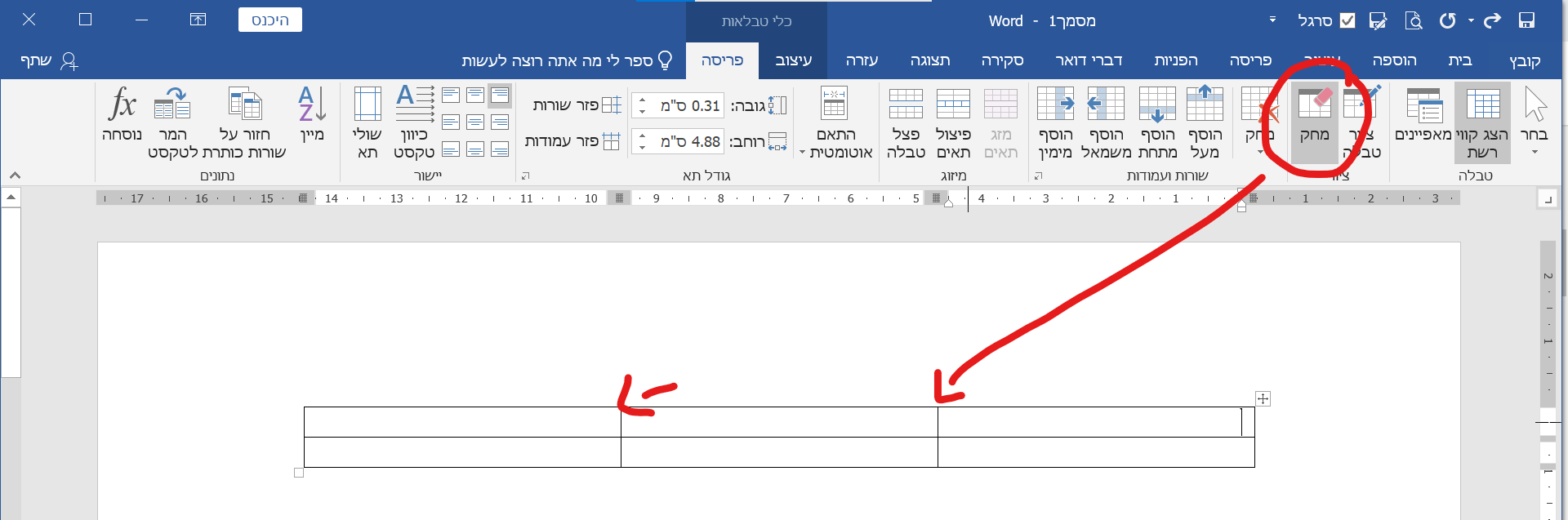Image resolution: width=1568 pixels, height=520 pixels.
Task: Toggle the Ruler (סרגל) checkbox
Action: coord(1347,20)
